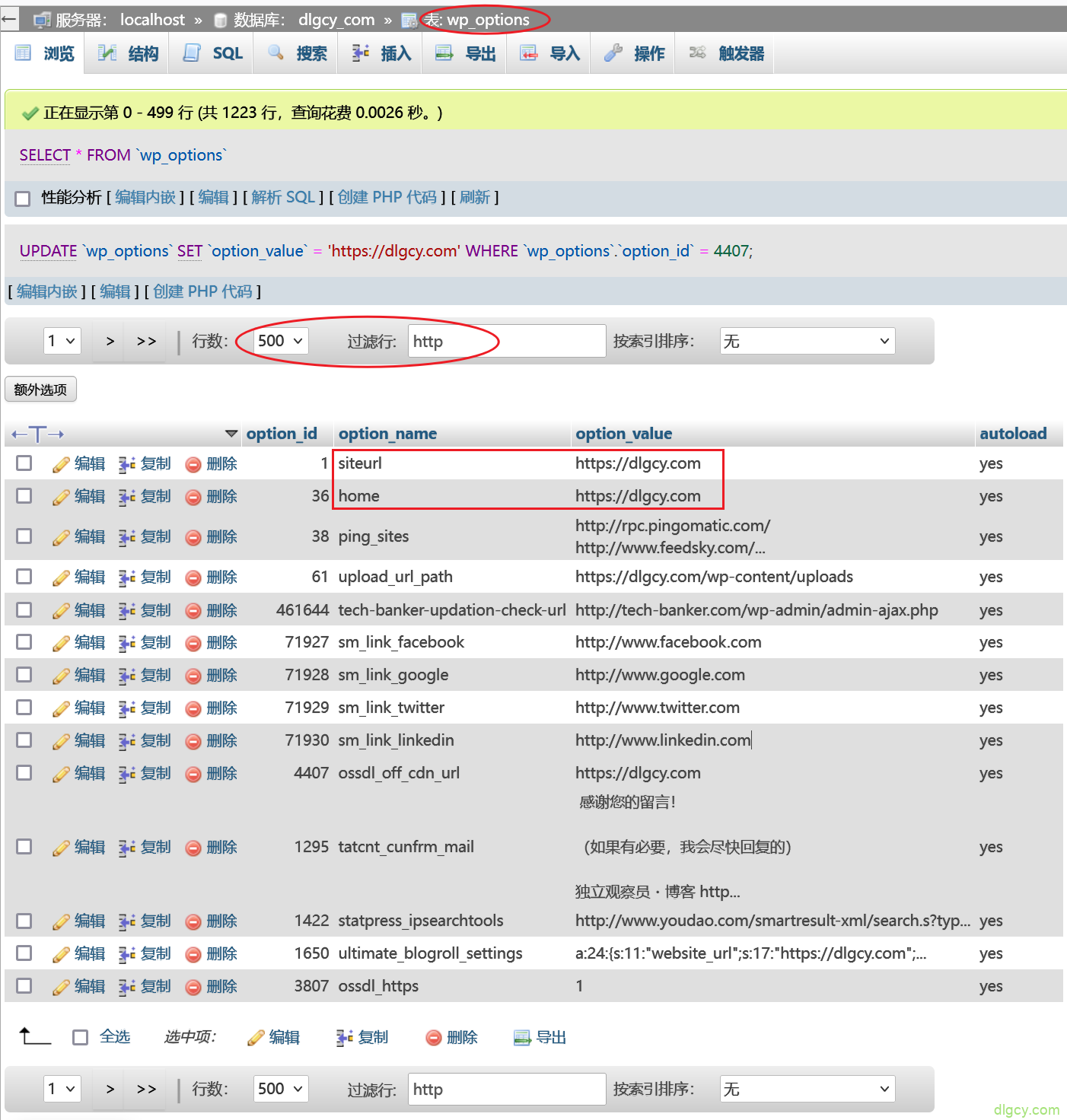The width and height of the screenshot is (1067, 1120).
Task: Click pencil icon in bottom selected-items bar
Action: pos(256,1038)
